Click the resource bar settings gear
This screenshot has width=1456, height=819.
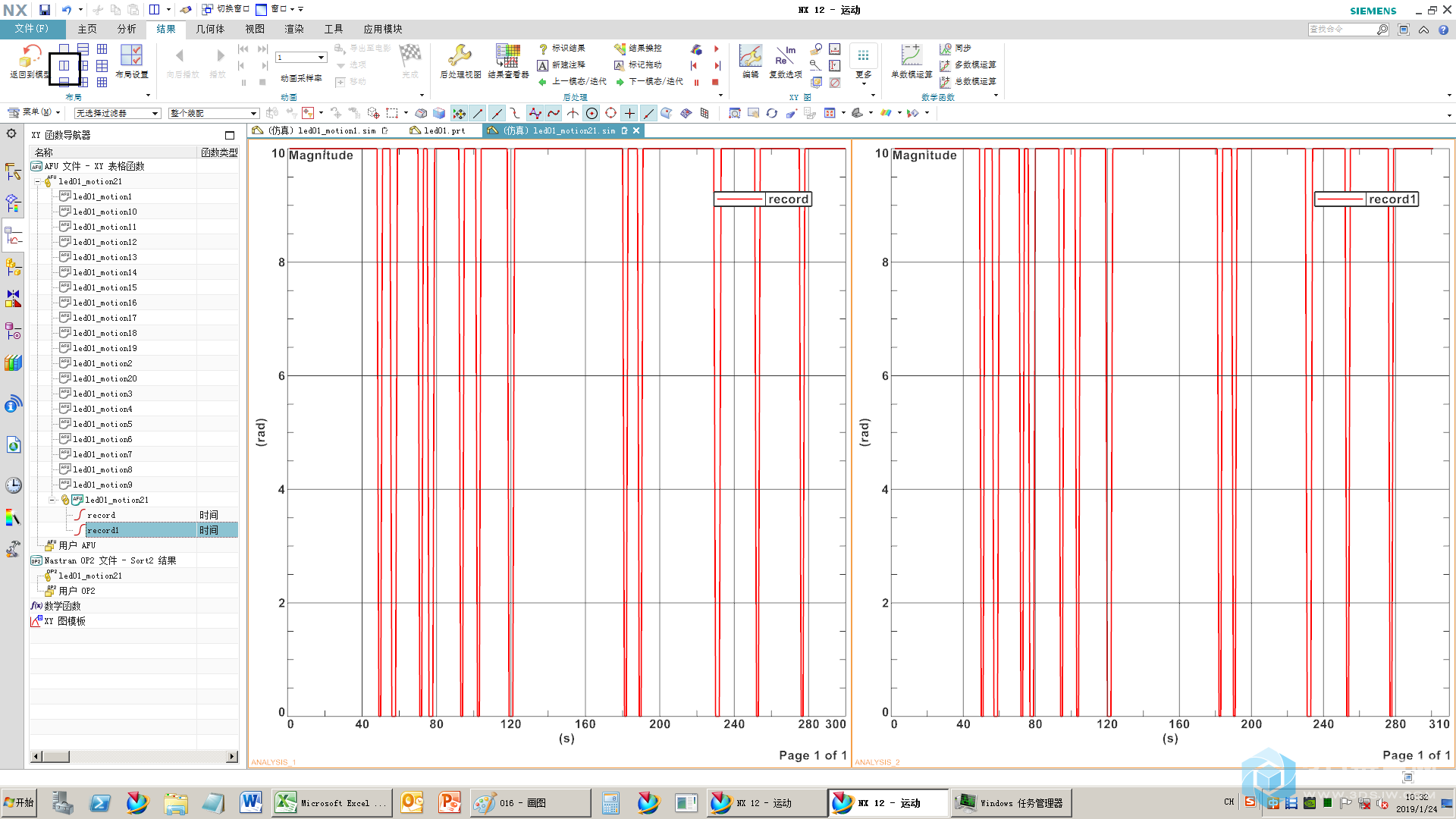11,133
